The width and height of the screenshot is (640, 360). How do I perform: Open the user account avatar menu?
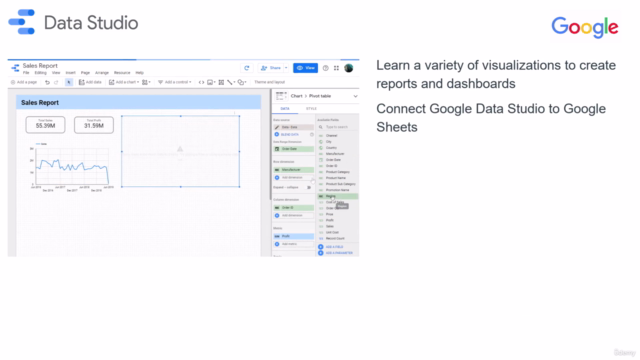click(x=349, y=68)
